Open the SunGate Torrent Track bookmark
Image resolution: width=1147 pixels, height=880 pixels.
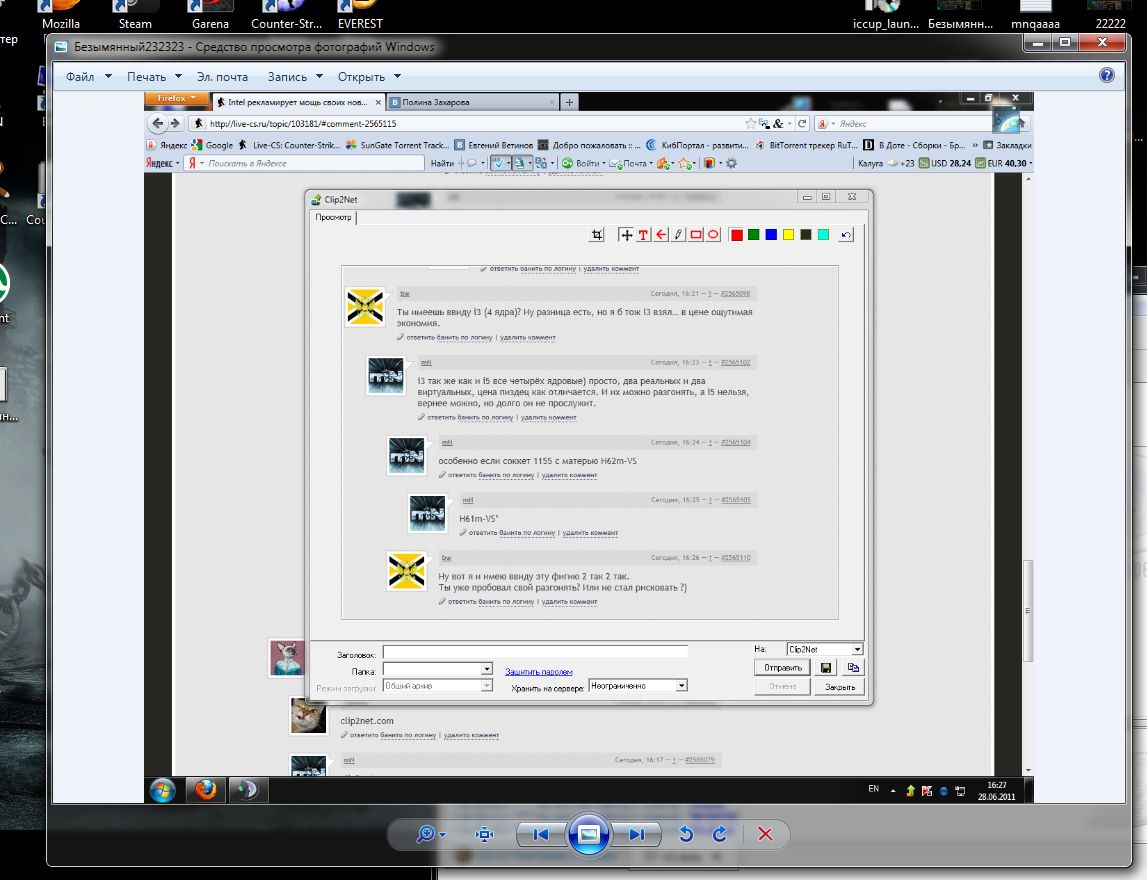[x=398, y=145]
